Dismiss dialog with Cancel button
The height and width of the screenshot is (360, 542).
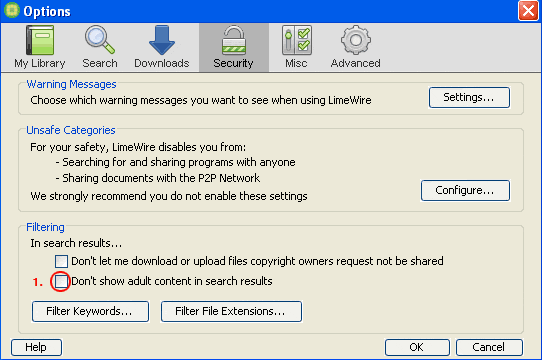point(489,347)
